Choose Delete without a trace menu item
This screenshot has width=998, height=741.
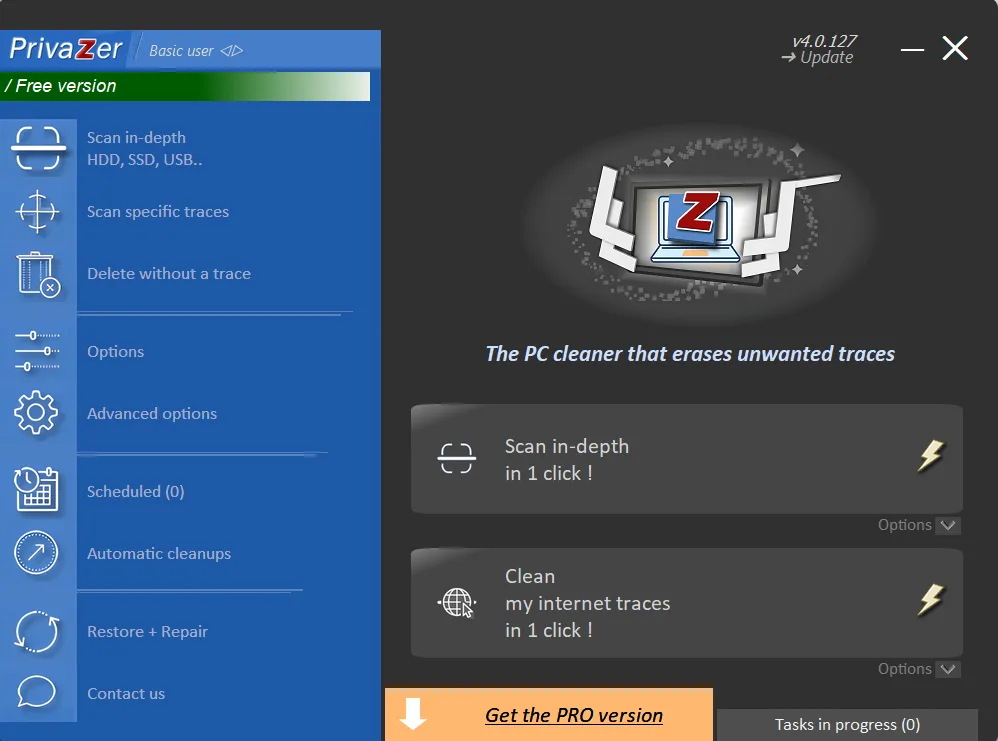tap(169, 274)
